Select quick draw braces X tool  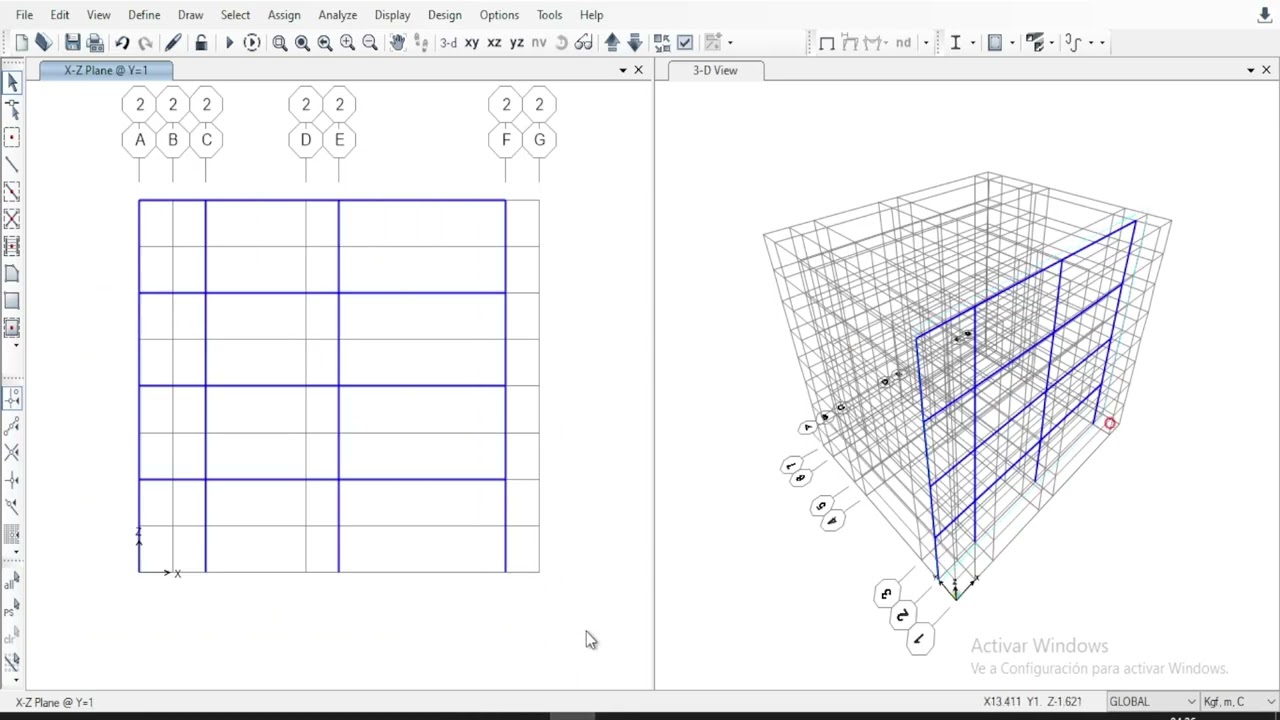[12, 219]
